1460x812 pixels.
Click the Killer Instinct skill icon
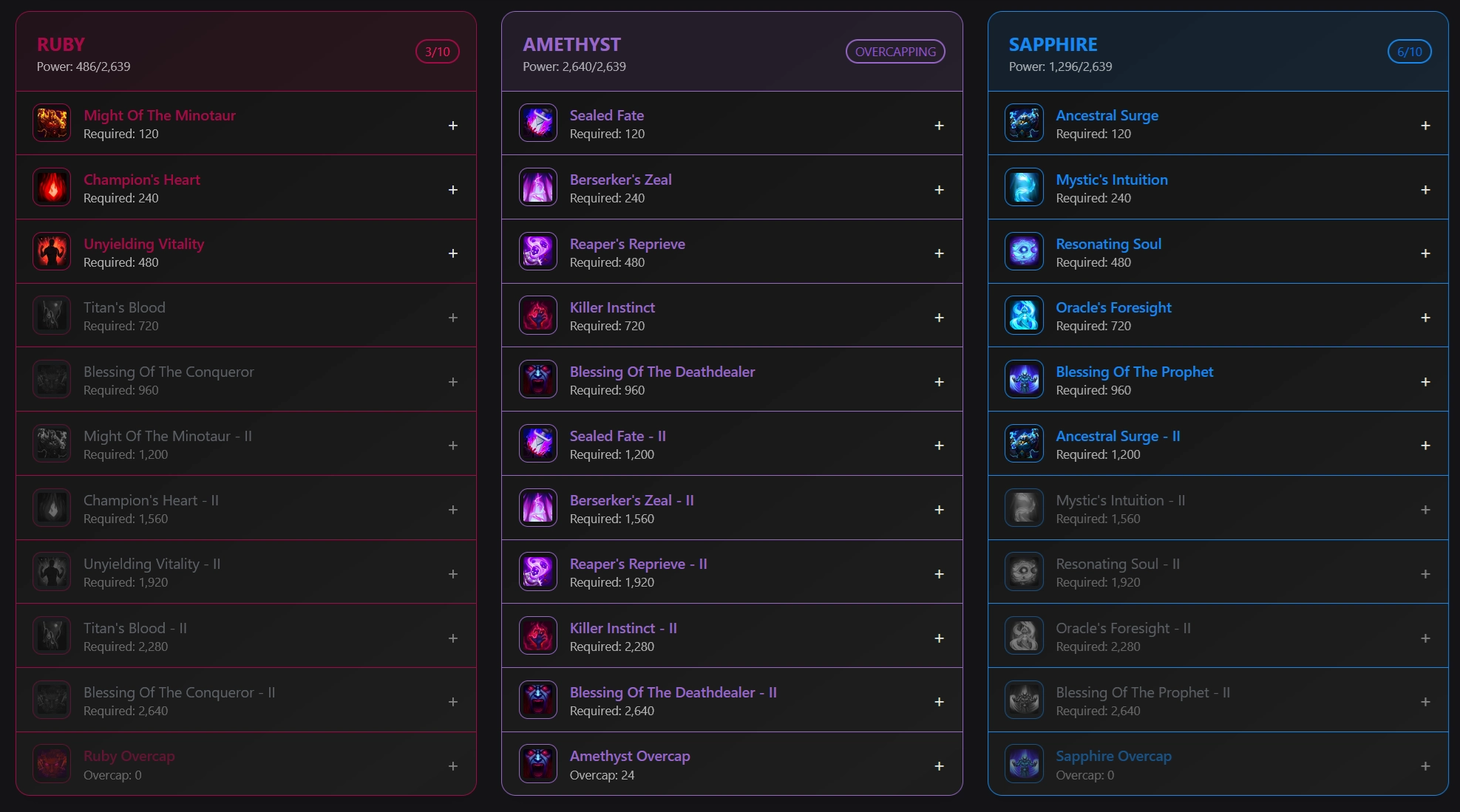pos(538,315)
